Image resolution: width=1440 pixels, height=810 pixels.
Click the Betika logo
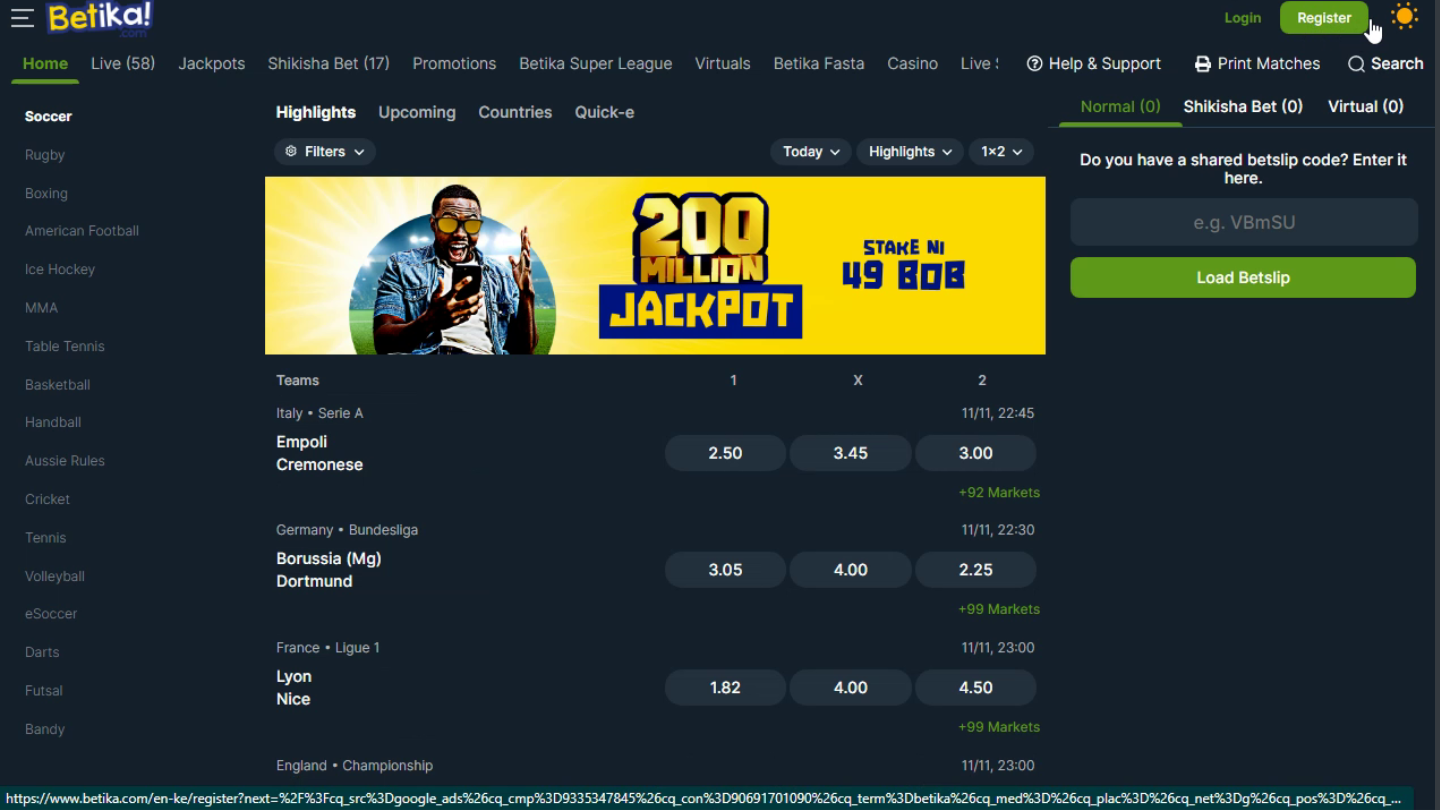tap(99, 18)
